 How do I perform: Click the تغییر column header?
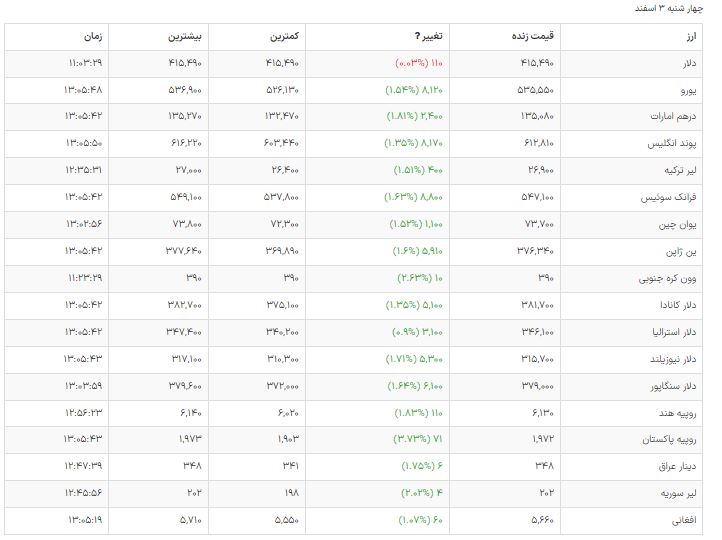pos(429,37)
